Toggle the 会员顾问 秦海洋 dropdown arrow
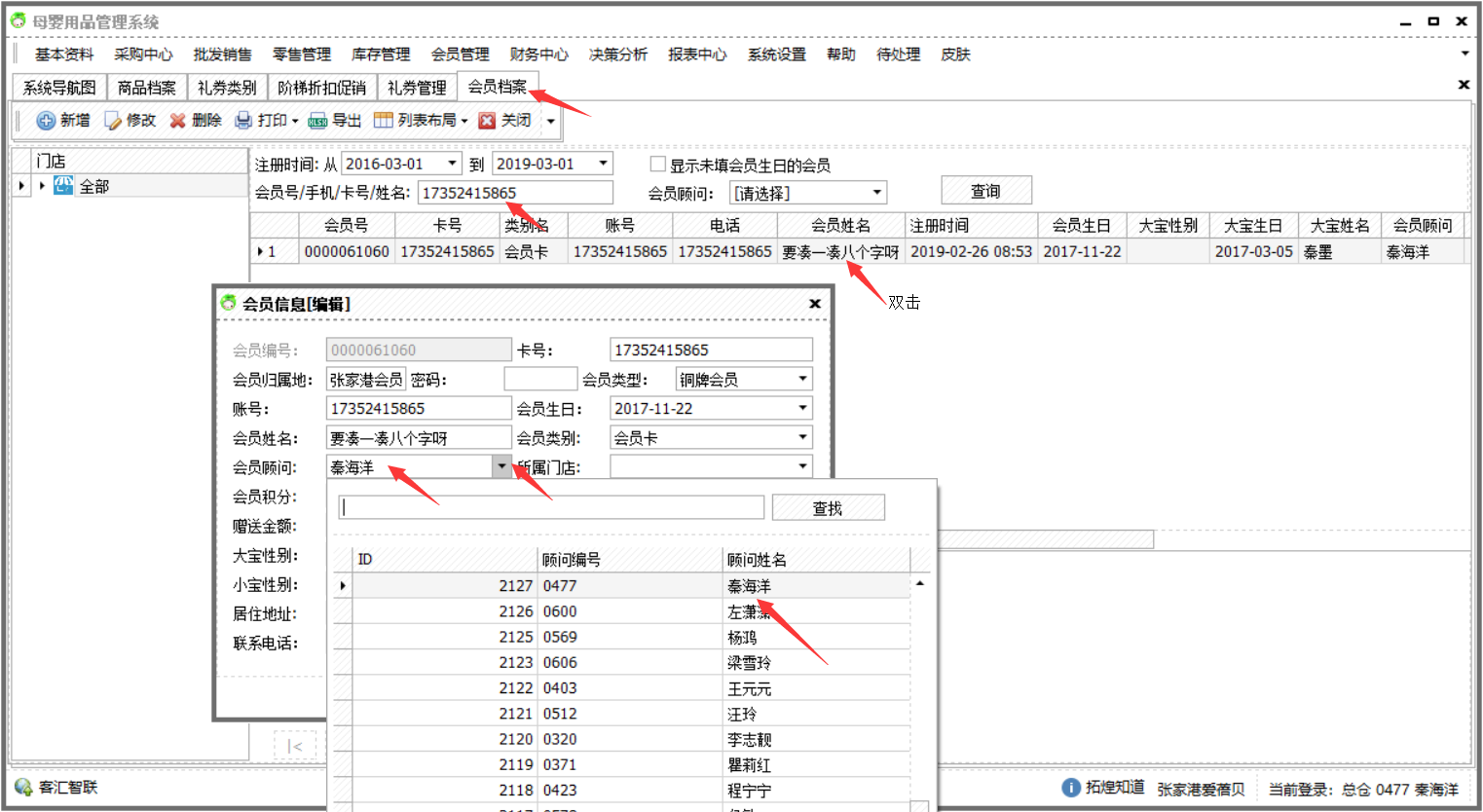 coord(501,466)
